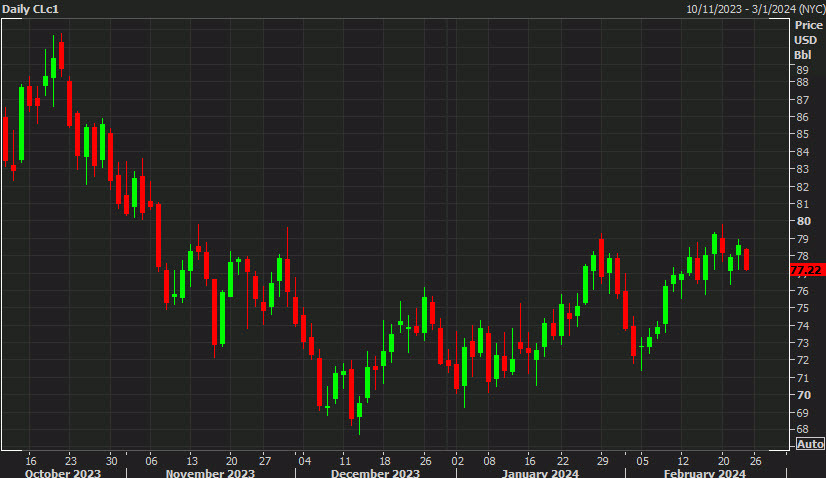Click the November 2023 month label
826x478 pixels.
click(x=210, y=473)
